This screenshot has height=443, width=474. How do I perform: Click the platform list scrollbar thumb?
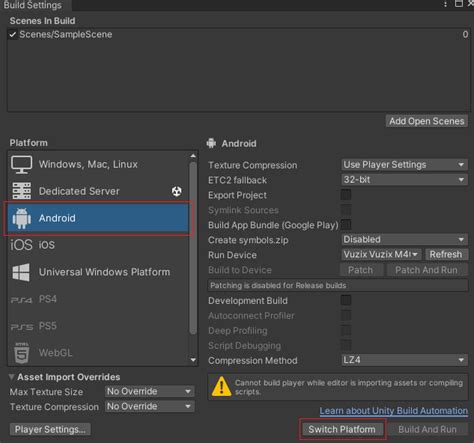(193, 248)
